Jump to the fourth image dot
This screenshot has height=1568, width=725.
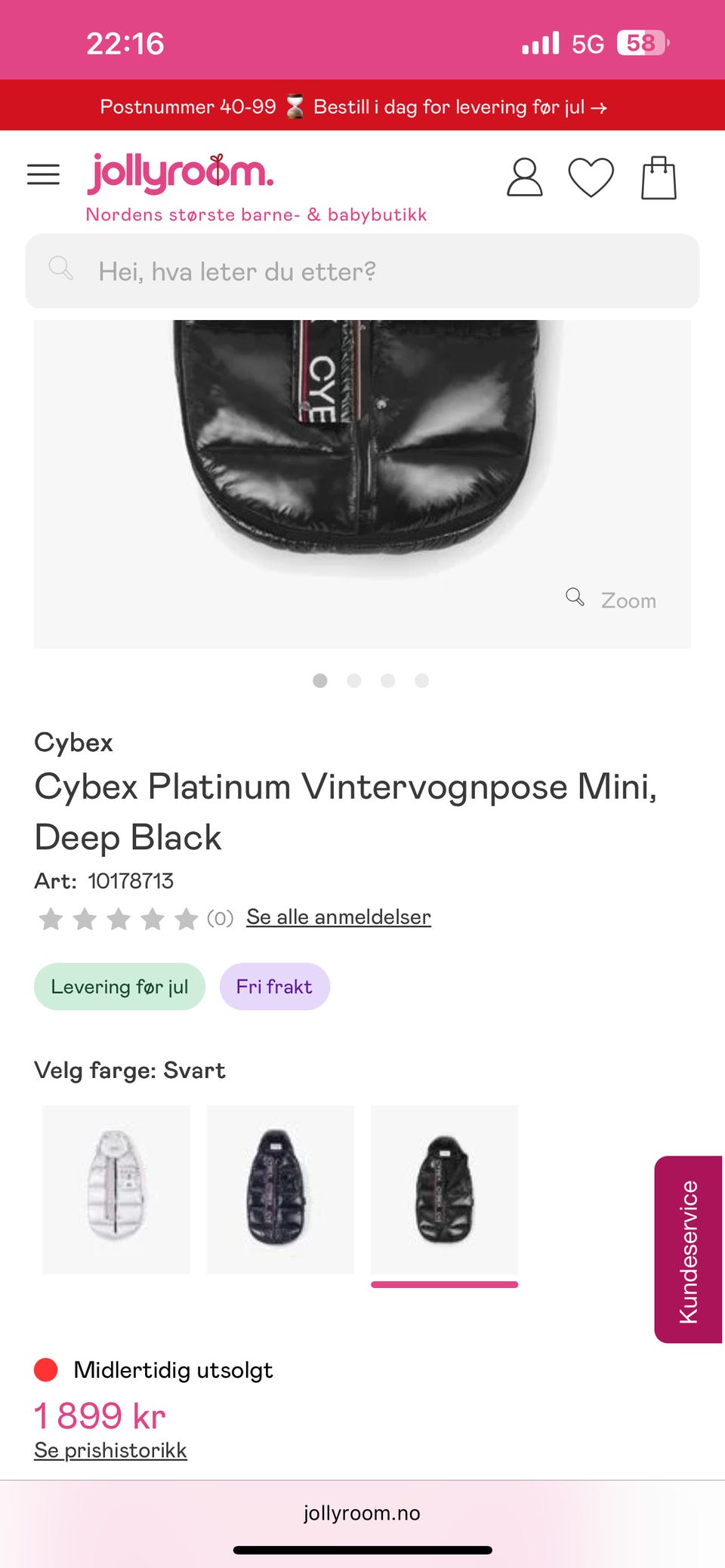click(x=422, y=681)
